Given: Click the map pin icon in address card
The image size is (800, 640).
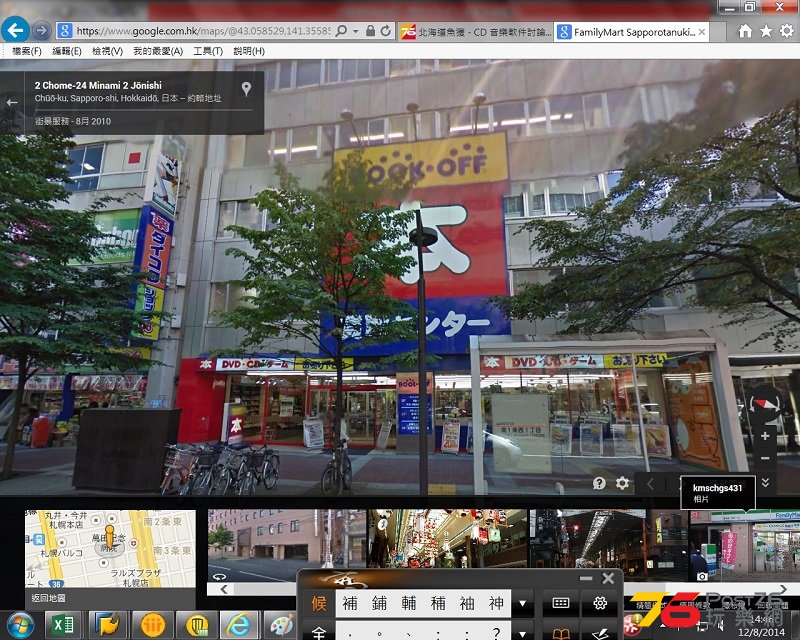Looking at the screenshot, I should [246, 89].
